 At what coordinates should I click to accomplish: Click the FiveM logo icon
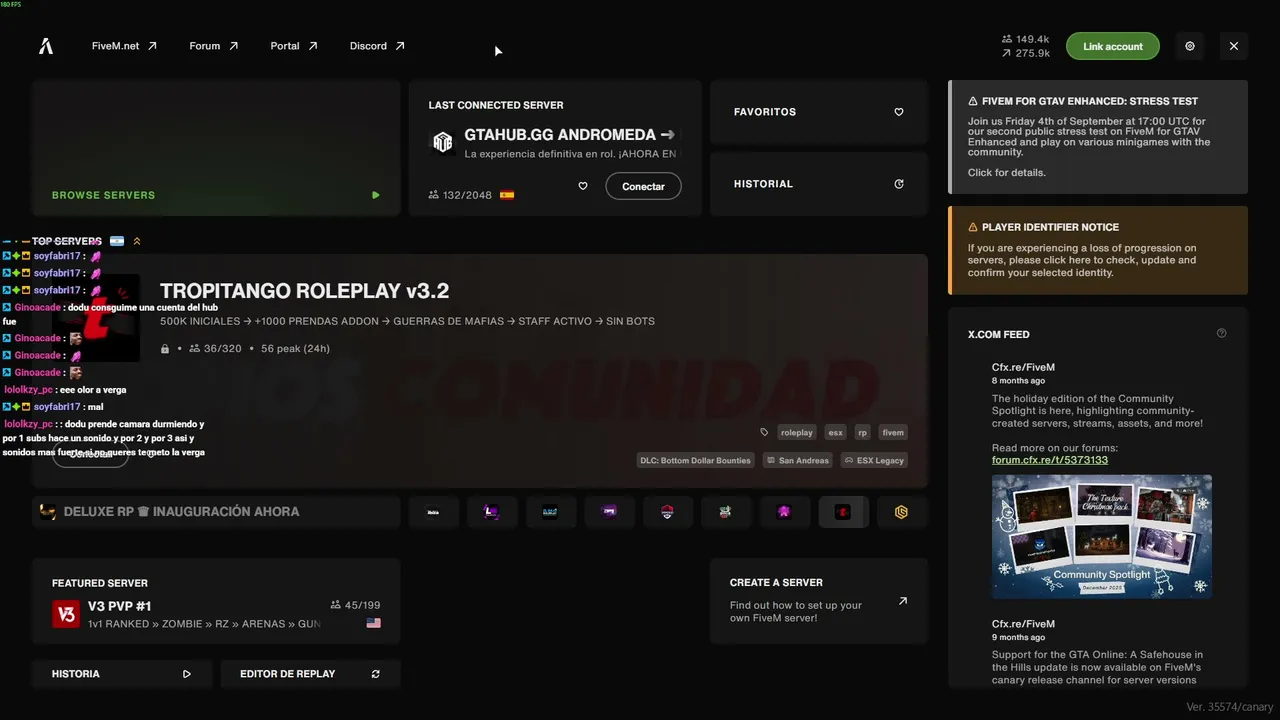(x=46, y=46)
